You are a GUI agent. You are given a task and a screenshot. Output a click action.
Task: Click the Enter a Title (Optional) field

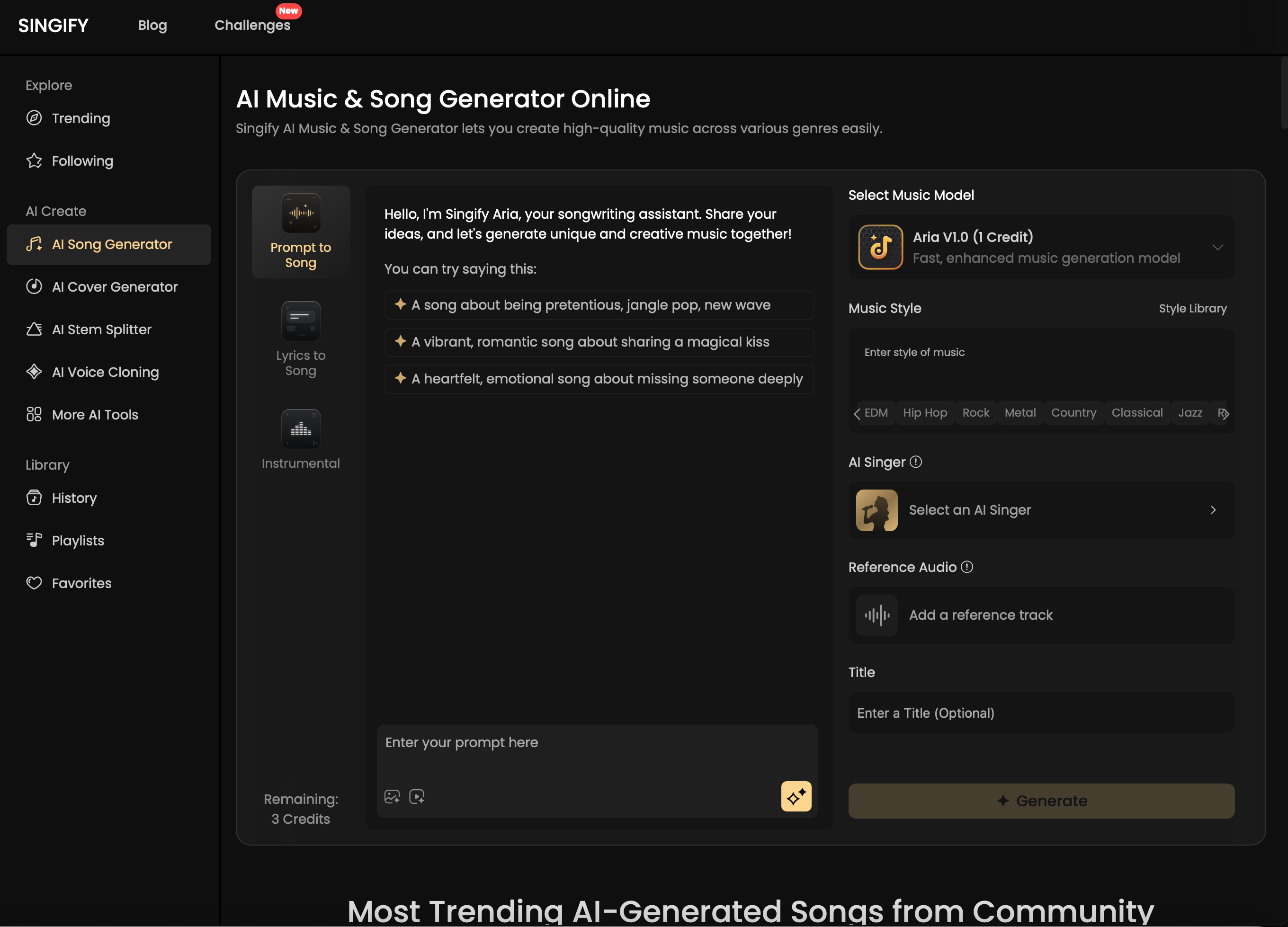coord(1042,713)
